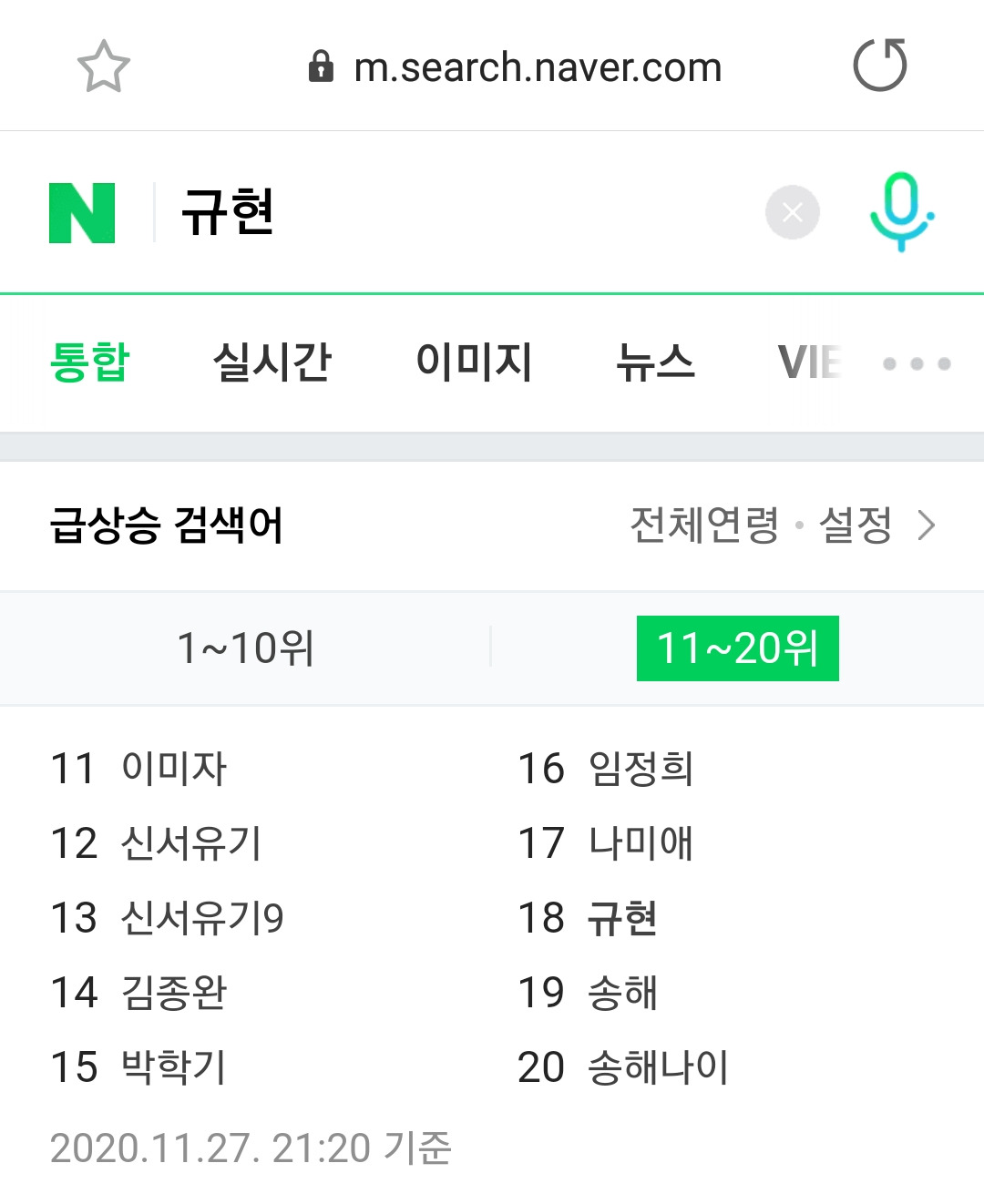
Task: Open trending keyword 신서유기9
Action: pyautogui.click(x=202, y=918)
